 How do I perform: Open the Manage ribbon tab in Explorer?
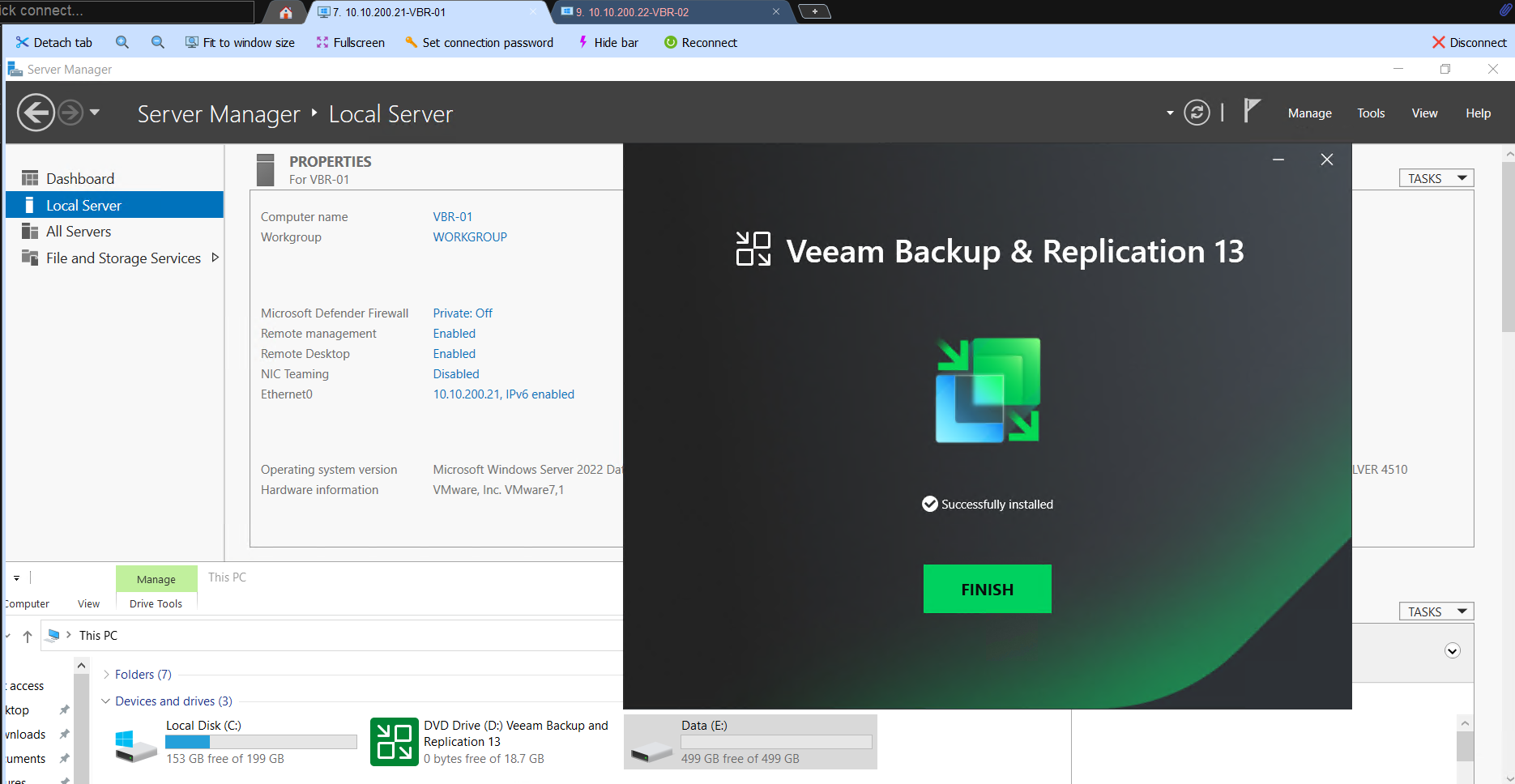point(156,579)
